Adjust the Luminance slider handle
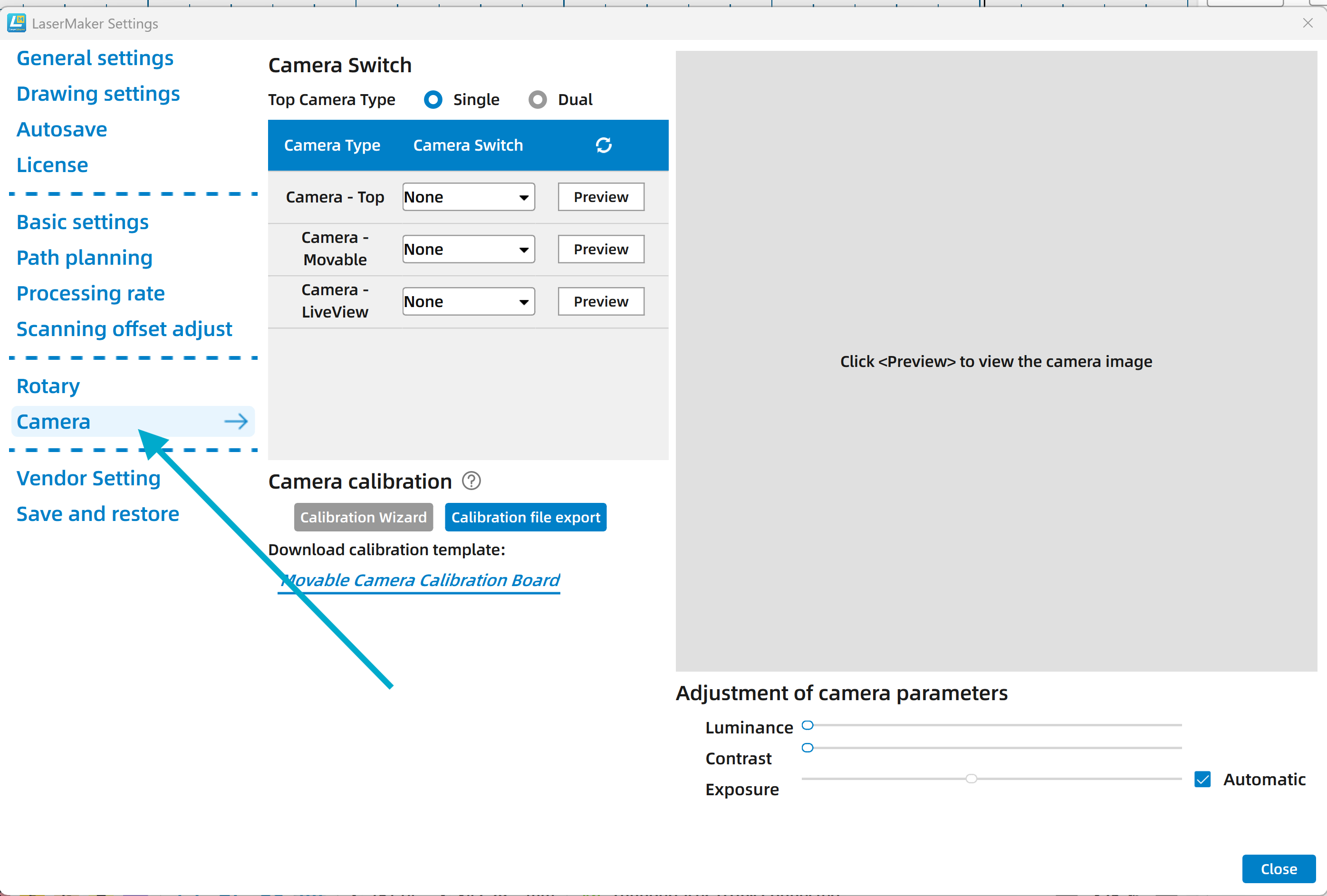Screen dimensions: 1327x896 [x=808, y=725]
